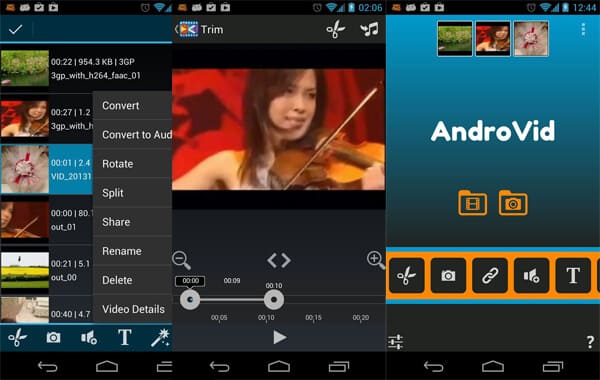Tap Android back button on the Trim screen
Screen dimensions: 600x380
pyautogui.click(x=220, y=367)
